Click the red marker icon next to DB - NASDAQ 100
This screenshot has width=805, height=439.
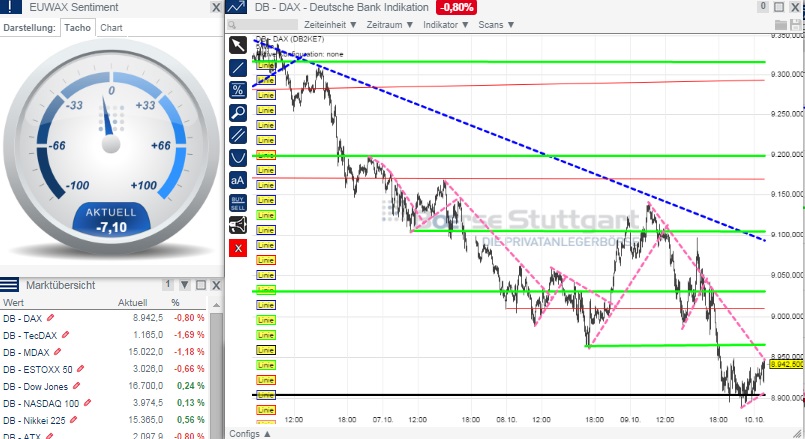coord(88,403)
